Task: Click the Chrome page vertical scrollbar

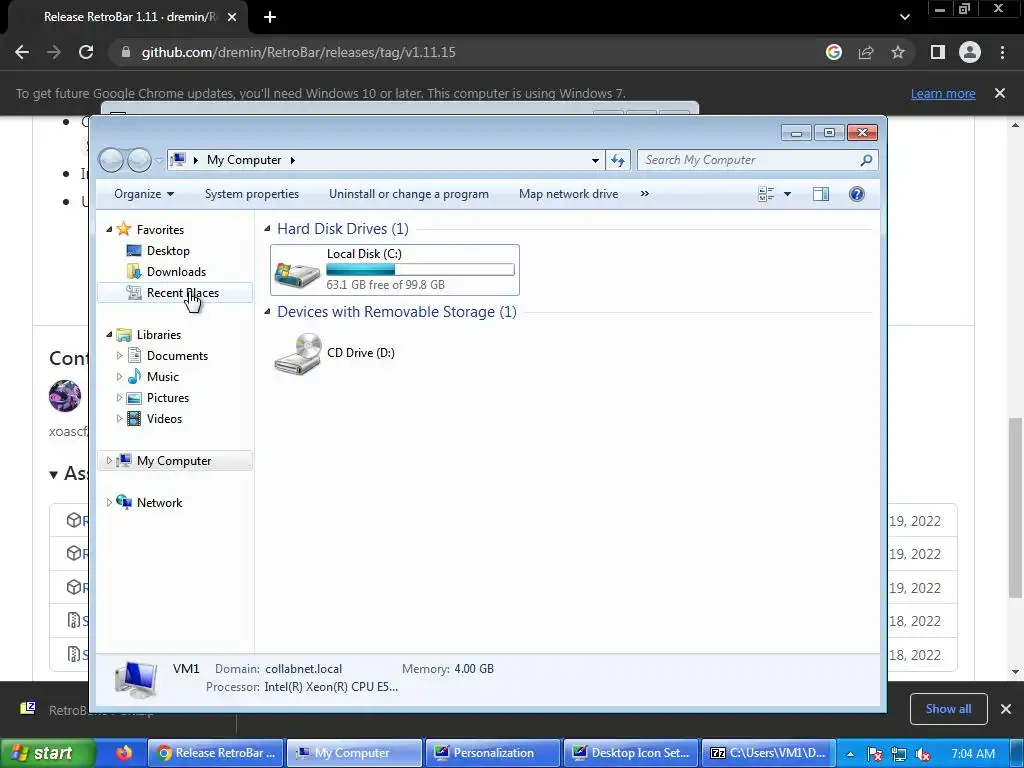Action: click(1014, 507)
